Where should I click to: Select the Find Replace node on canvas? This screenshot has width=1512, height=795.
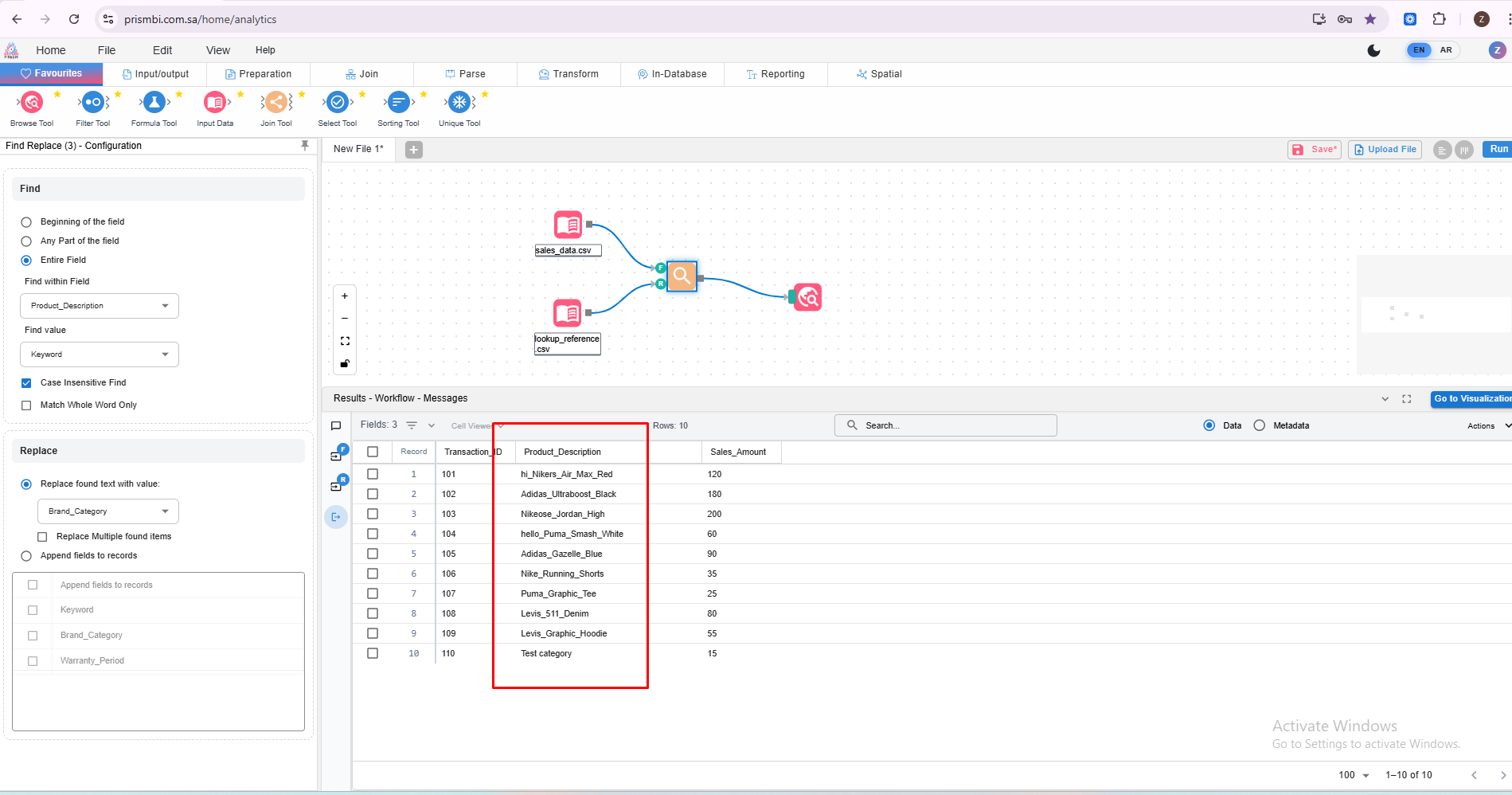click(682, 276)
